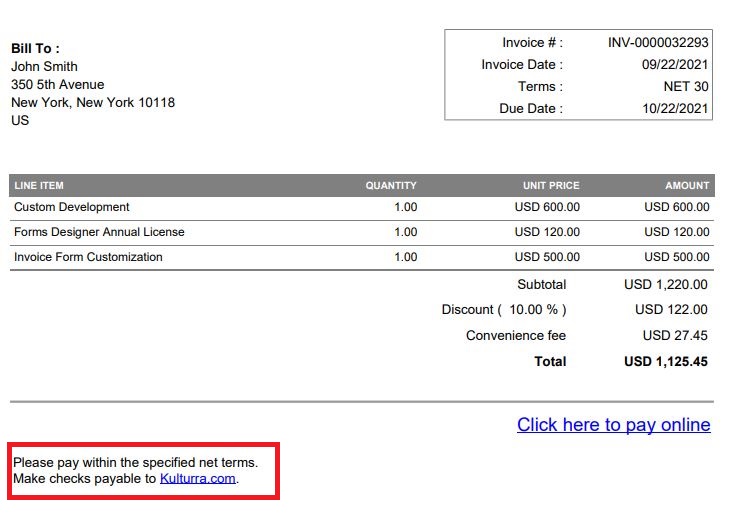Click the 'Bill To :' heading
Screen dimensions: 732x517
click(36, 48)
